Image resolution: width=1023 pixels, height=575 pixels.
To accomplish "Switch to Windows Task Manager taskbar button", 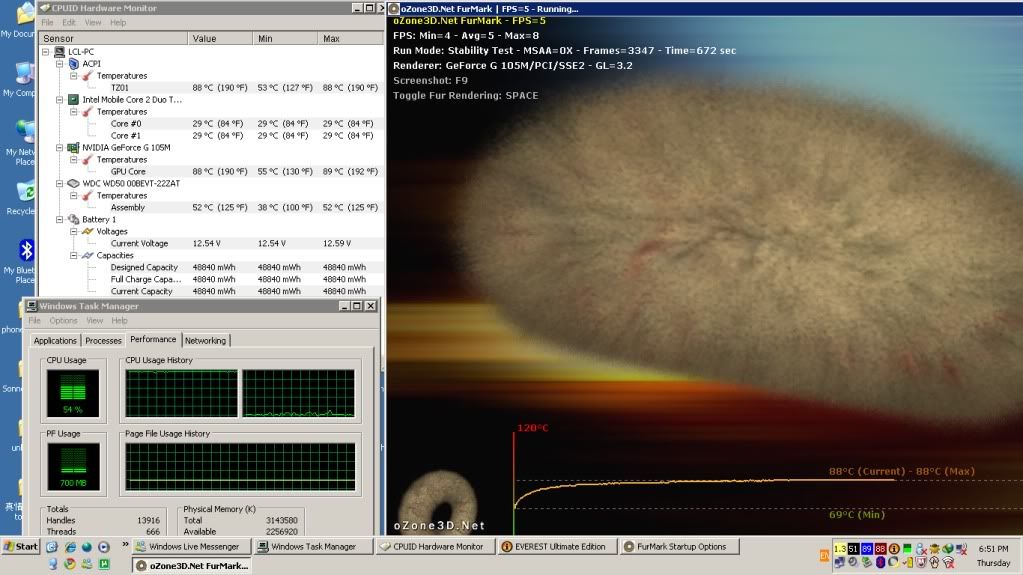I will [313, 547].
